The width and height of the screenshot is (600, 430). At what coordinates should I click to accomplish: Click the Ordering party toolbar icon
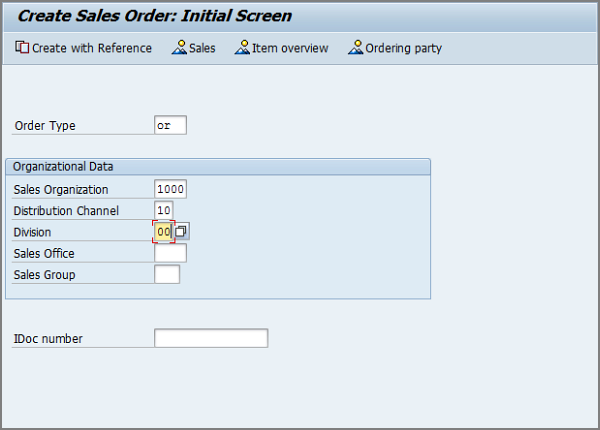[x=355, y=48]
